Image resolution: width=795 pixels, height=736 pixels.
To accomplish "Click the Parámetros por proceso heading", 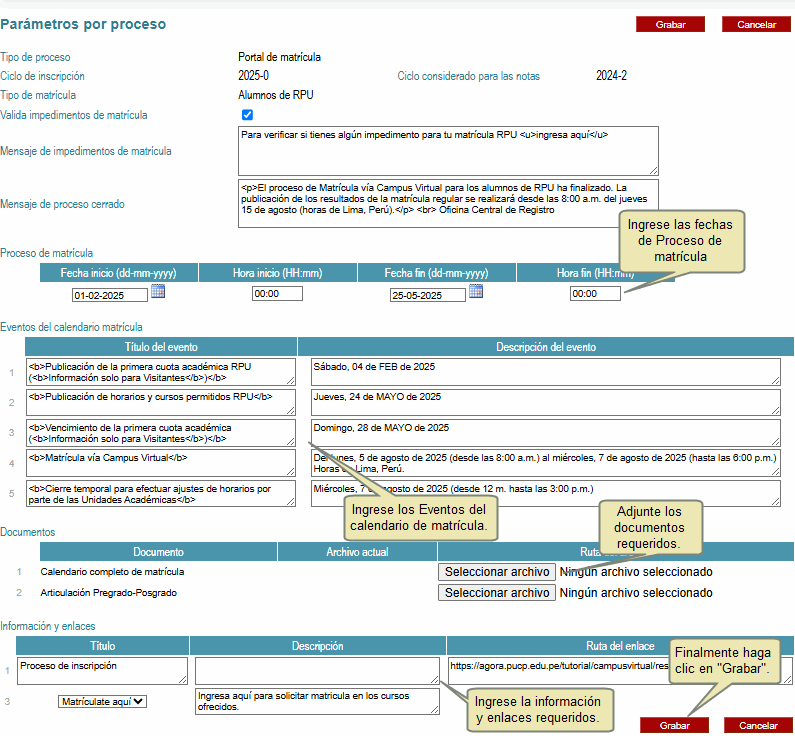I will point(83,24).
